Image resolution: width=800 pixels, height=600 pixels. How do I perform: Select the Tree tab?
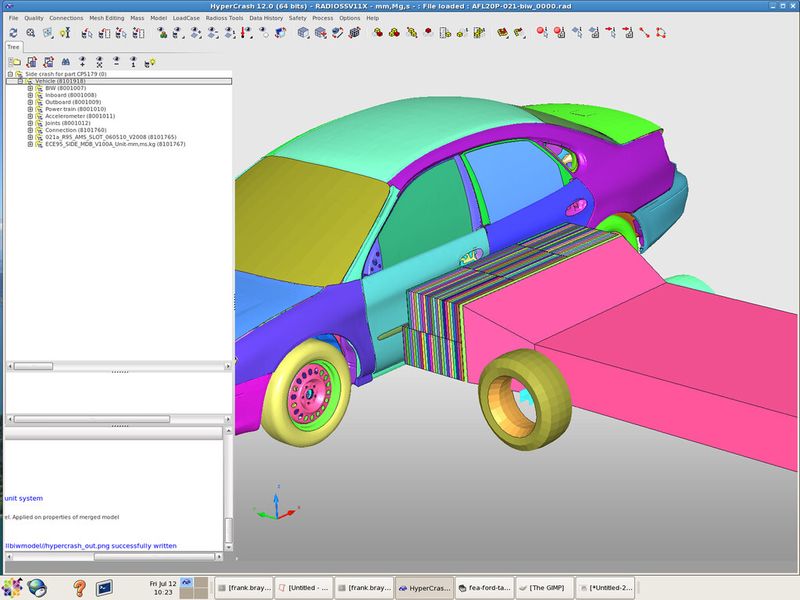click(x=14, y=46)
